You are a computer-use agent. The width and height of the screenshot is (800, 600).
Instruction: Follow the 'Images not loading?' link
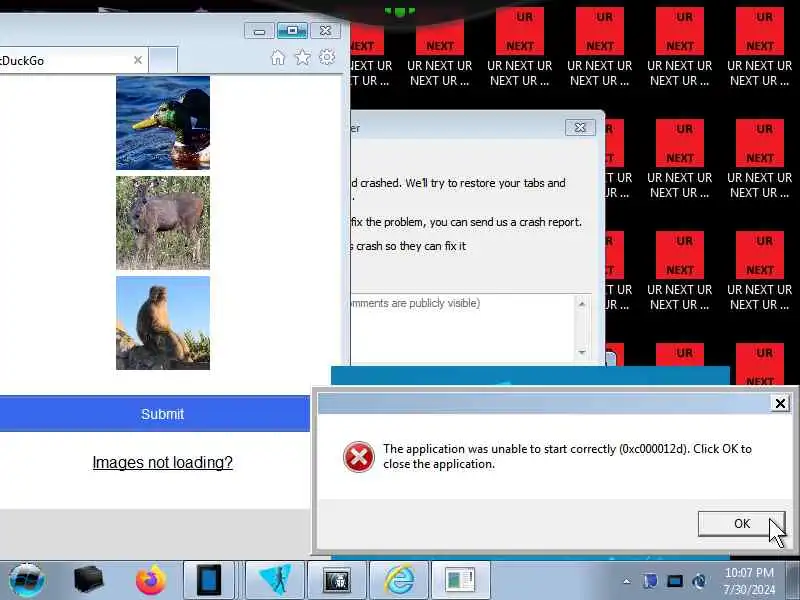(x=162, y=462)
